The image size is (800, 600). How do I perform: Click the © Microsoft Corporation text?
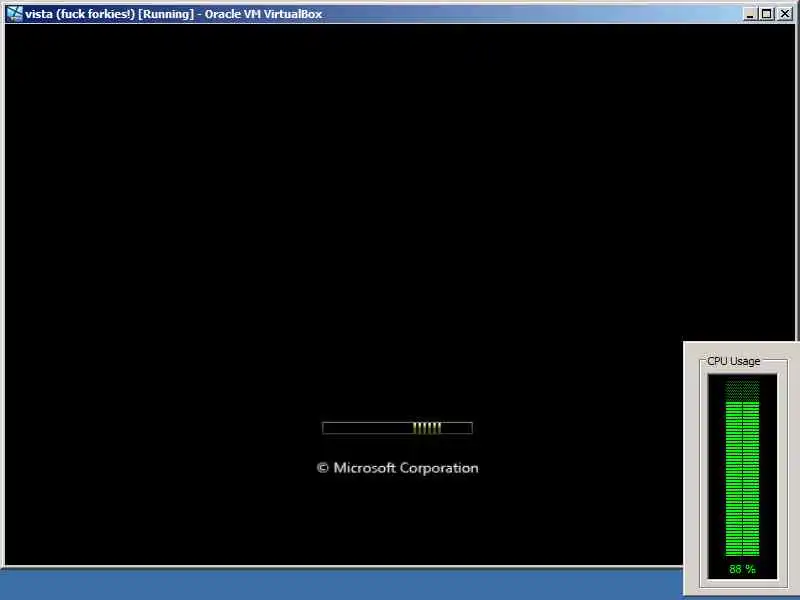point(397,468)
